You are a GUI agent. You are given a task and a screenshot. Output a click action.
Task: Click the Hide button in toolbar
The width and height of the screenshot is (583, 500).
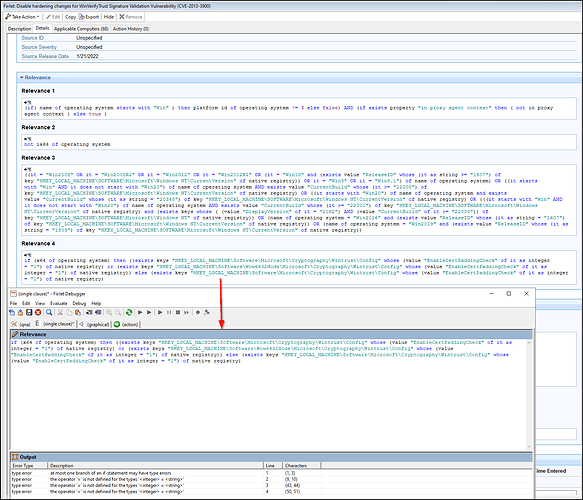pos(109,17)
